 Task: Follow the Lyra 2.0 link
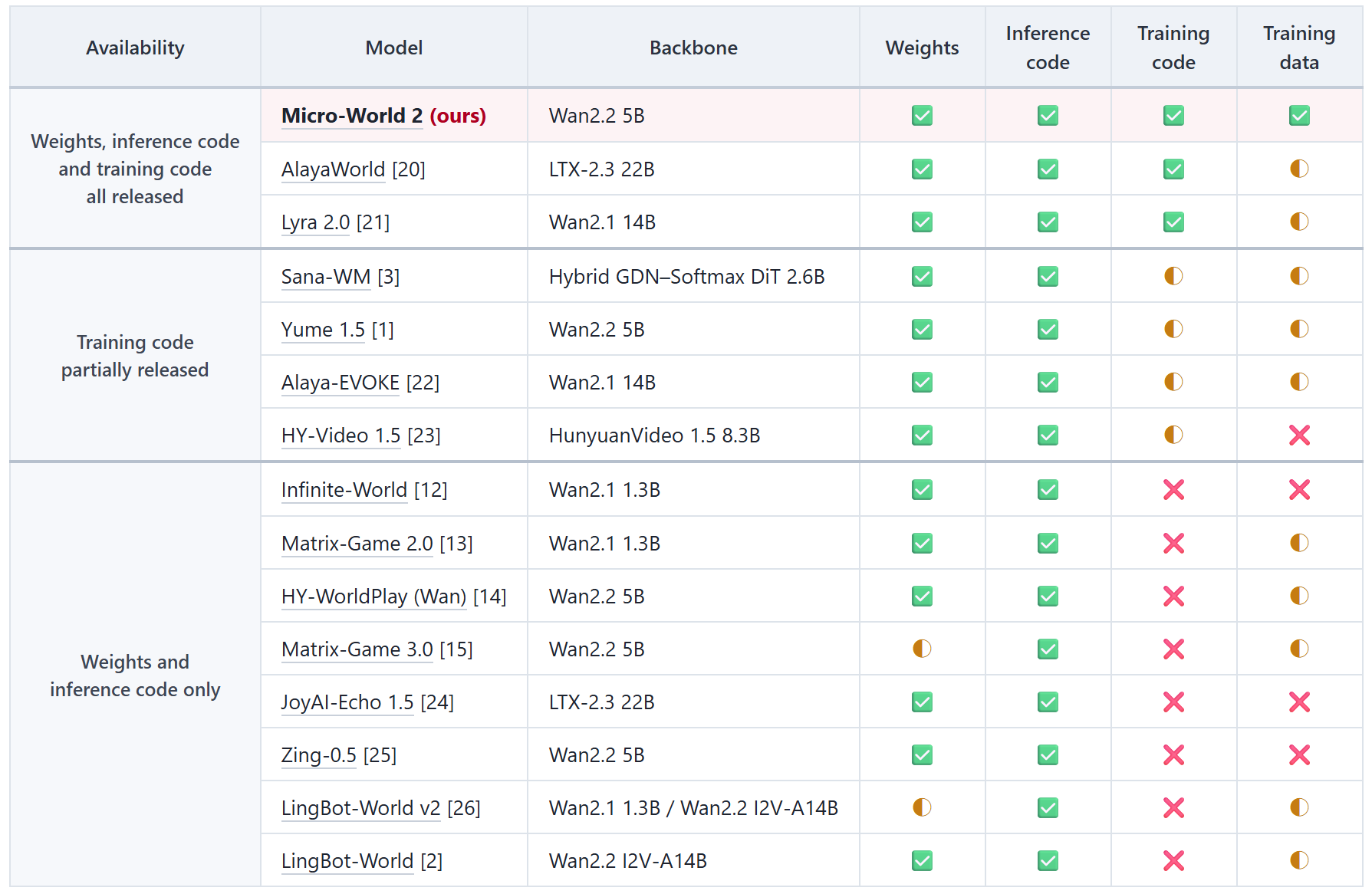315,222
